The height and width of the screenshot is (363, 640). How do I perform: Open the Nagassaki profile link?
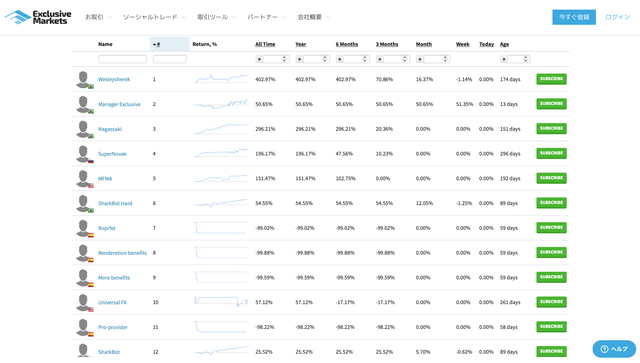click(x=110, y=129)
